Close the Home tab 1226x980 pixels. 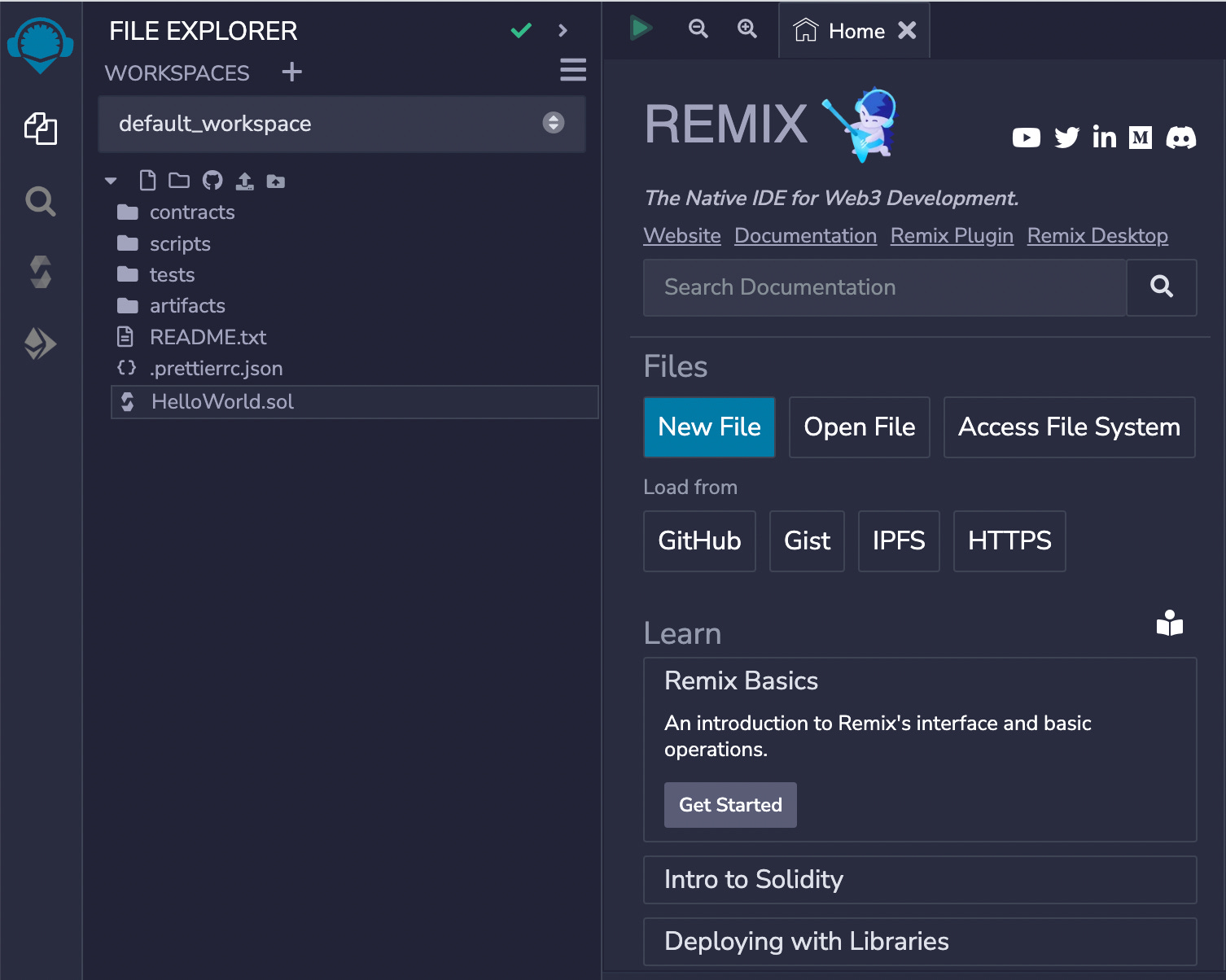(907, 31)
